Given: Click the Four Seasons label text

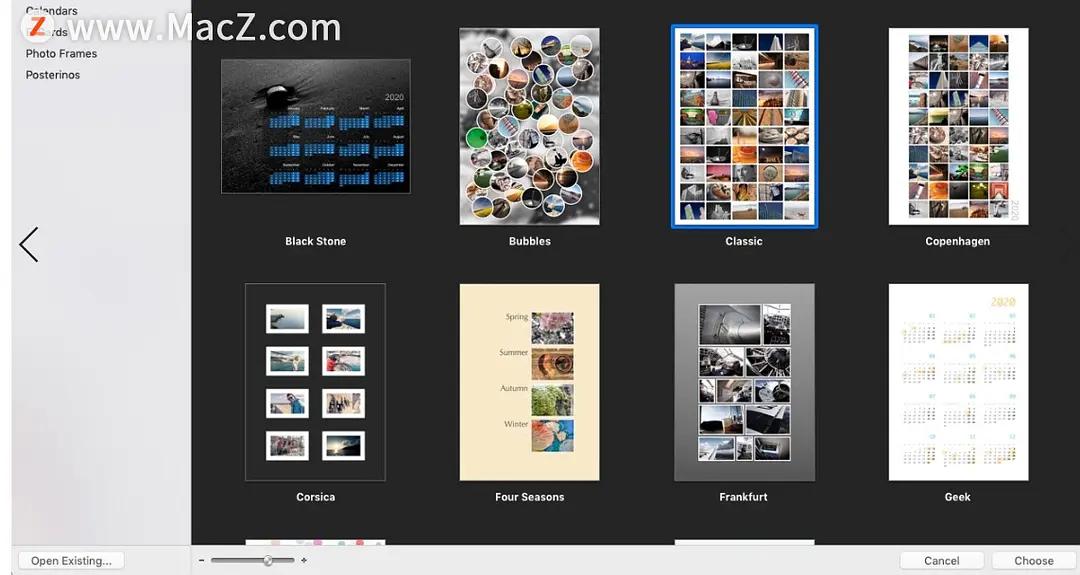Looking at the screenshot, I should [530, 496].
